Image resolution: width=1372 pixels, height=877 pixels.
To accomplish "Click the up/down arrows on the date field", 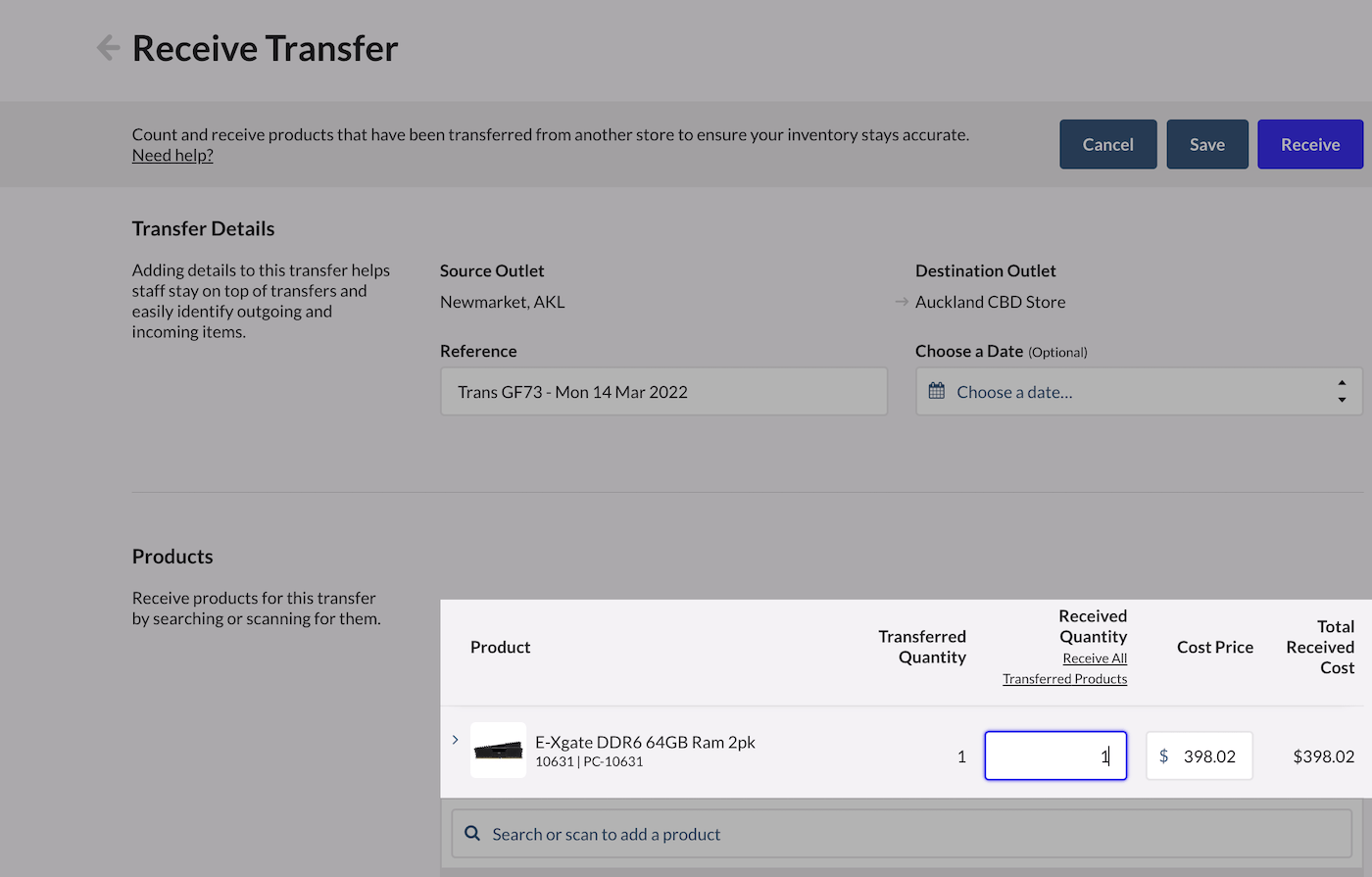I will tap(1342, 392).
